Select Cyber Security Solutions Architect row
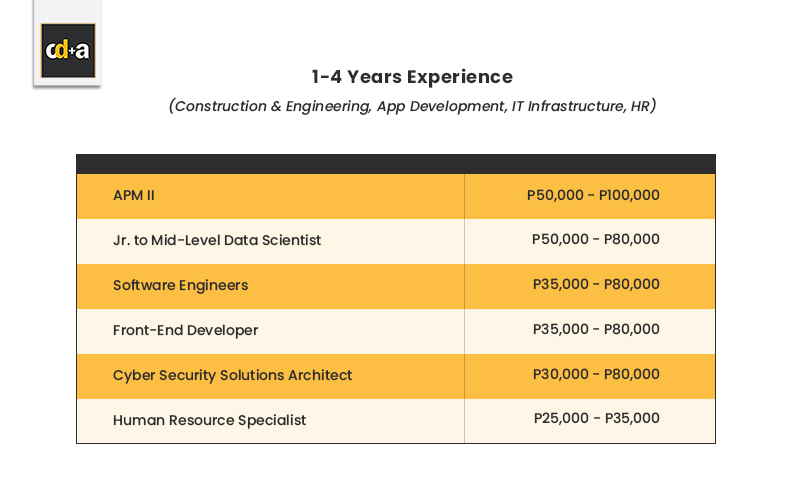Screen dimensions: 792x496 pyautogui.click(x=232, y=375)
